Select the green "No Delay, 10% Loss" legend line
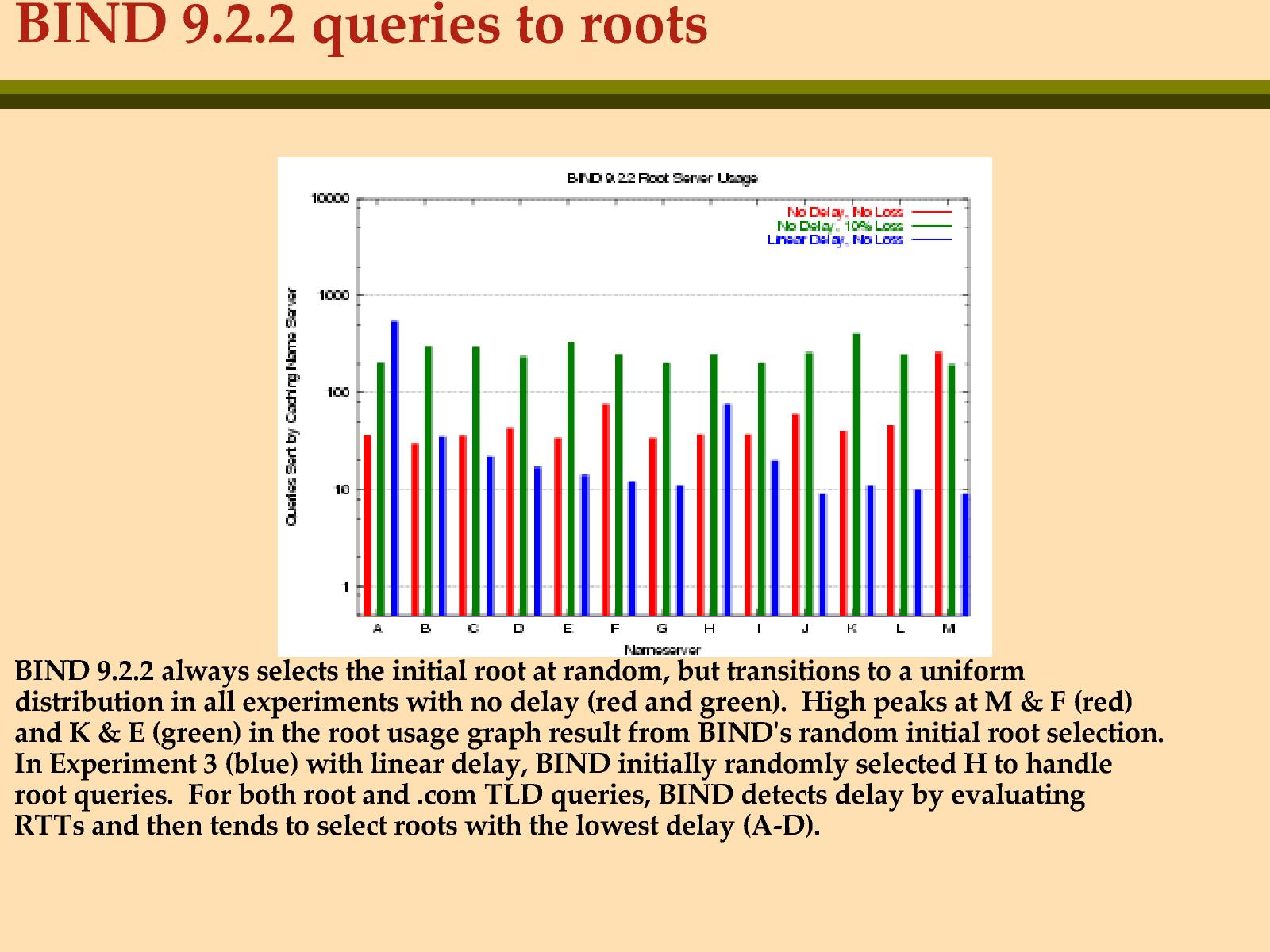 (x=931, y=227)
